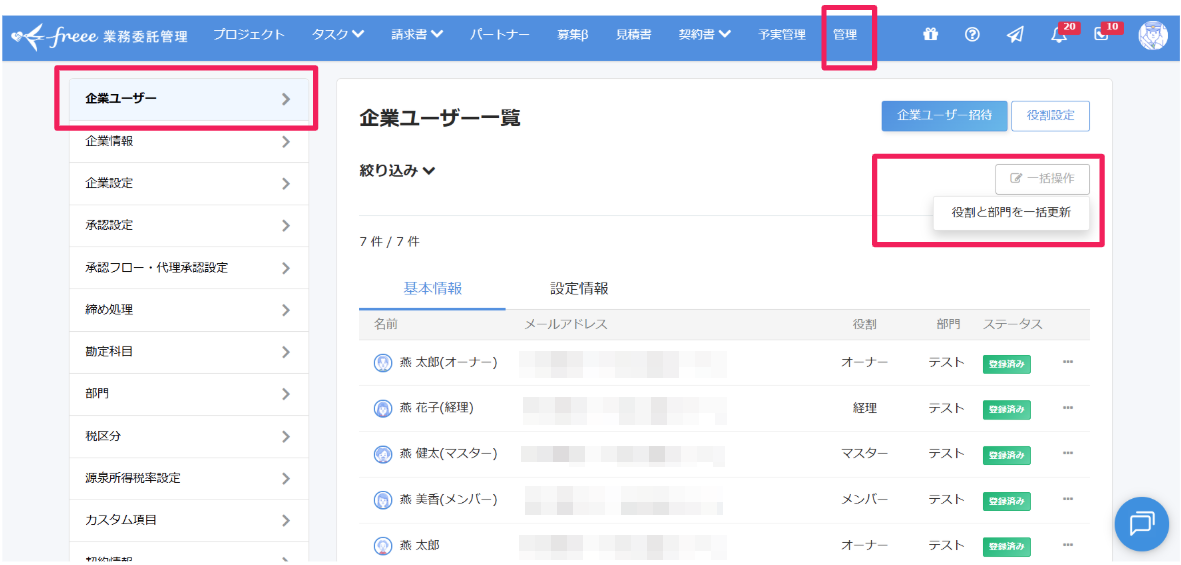Click the 役割設定 button
Screen dimensions: 1181x565
click(1050, 116)
